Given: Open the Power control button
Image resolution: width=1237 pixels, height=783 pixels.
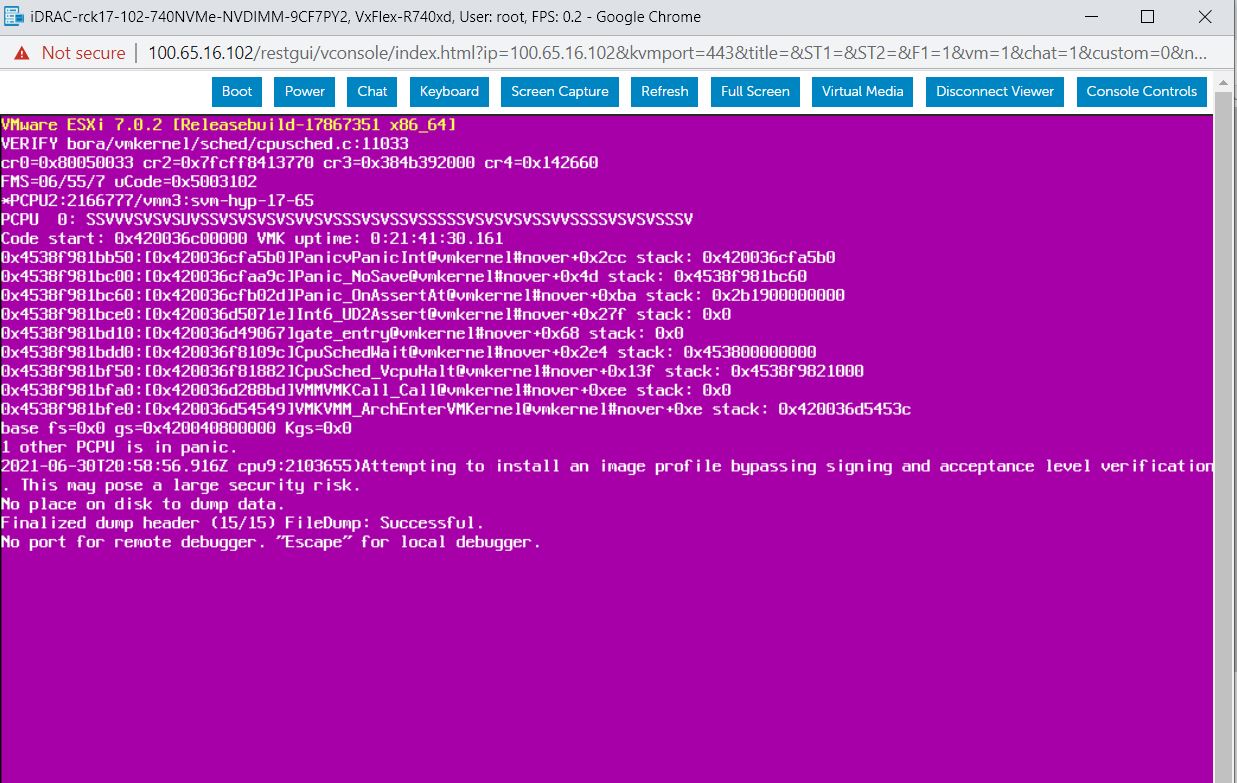Looking at the screenshot, I should [305, 91].
